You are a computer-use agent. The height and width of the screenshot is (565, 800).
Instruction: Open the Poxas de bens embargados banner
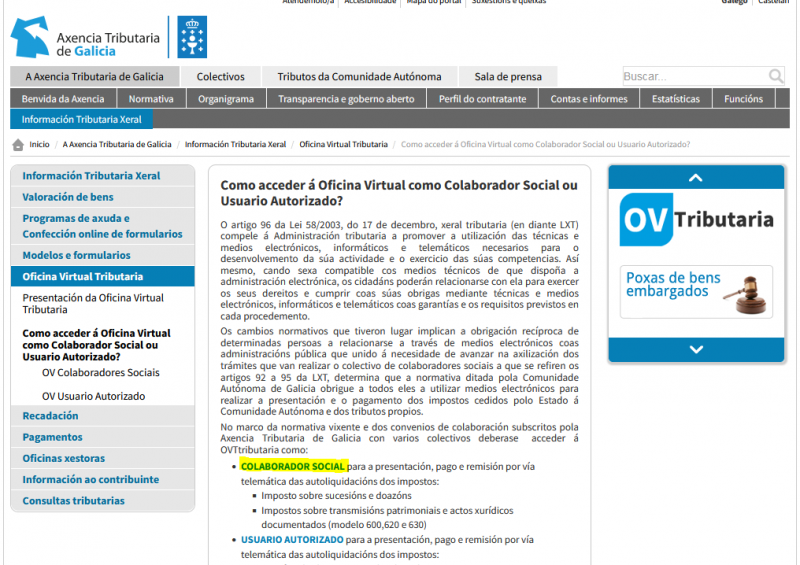coord(696,292)
